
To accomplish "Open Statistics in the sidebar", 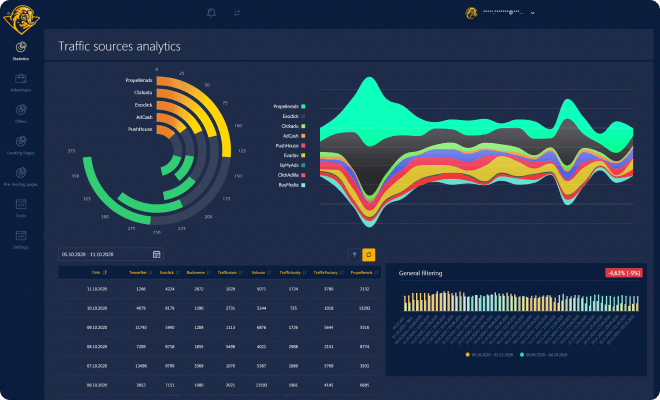I will coord(21,47).
